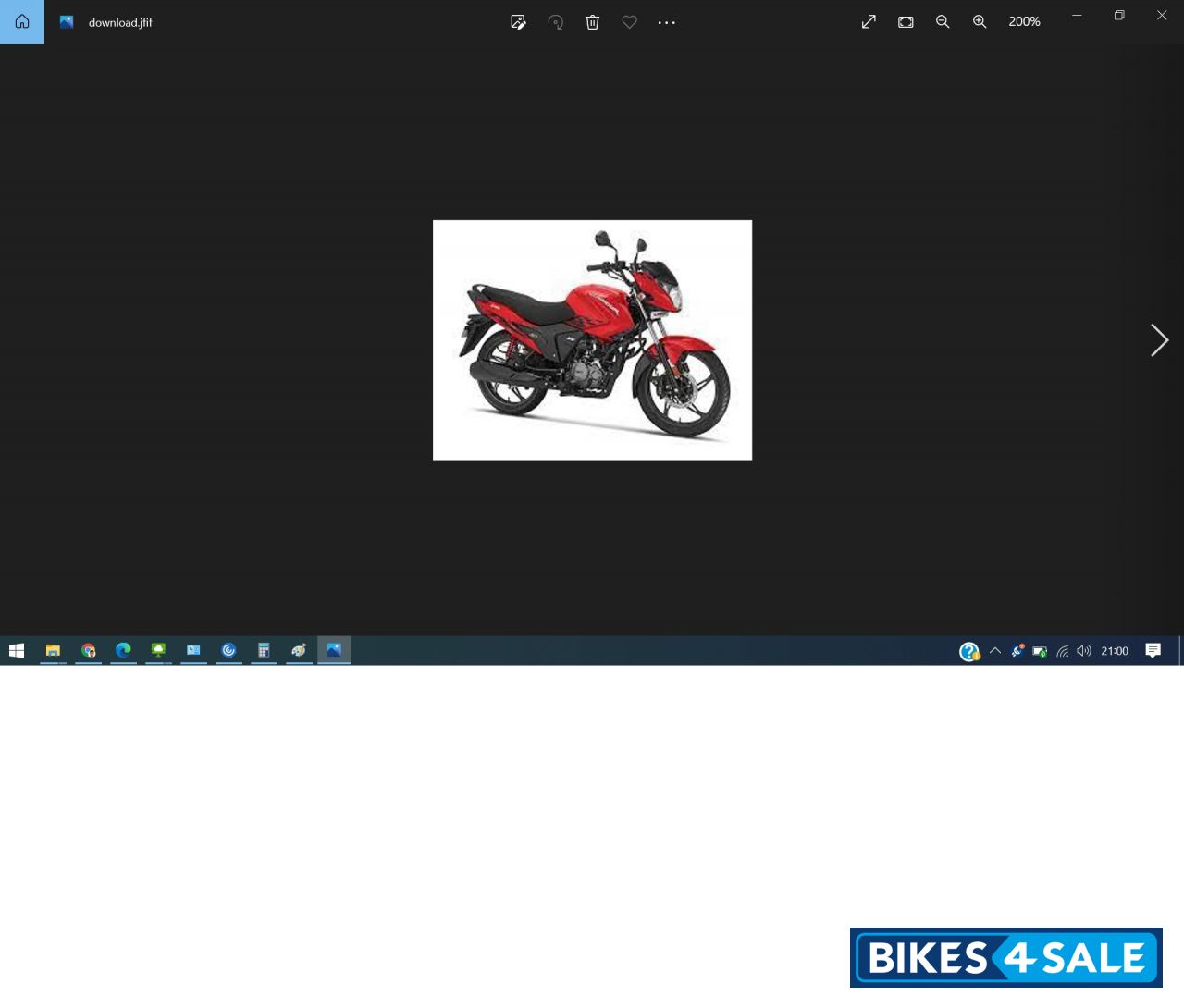Show the next photo with the right chevron
This screenshot has width=1184, height=1008.
[x=1159, y=340]
